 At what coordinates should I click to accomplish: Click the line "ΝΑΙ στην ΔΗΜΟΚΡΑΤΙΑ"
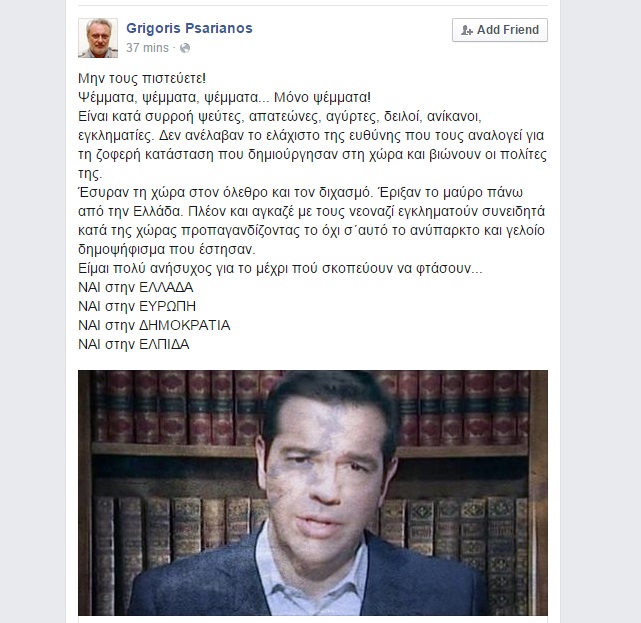154,325
